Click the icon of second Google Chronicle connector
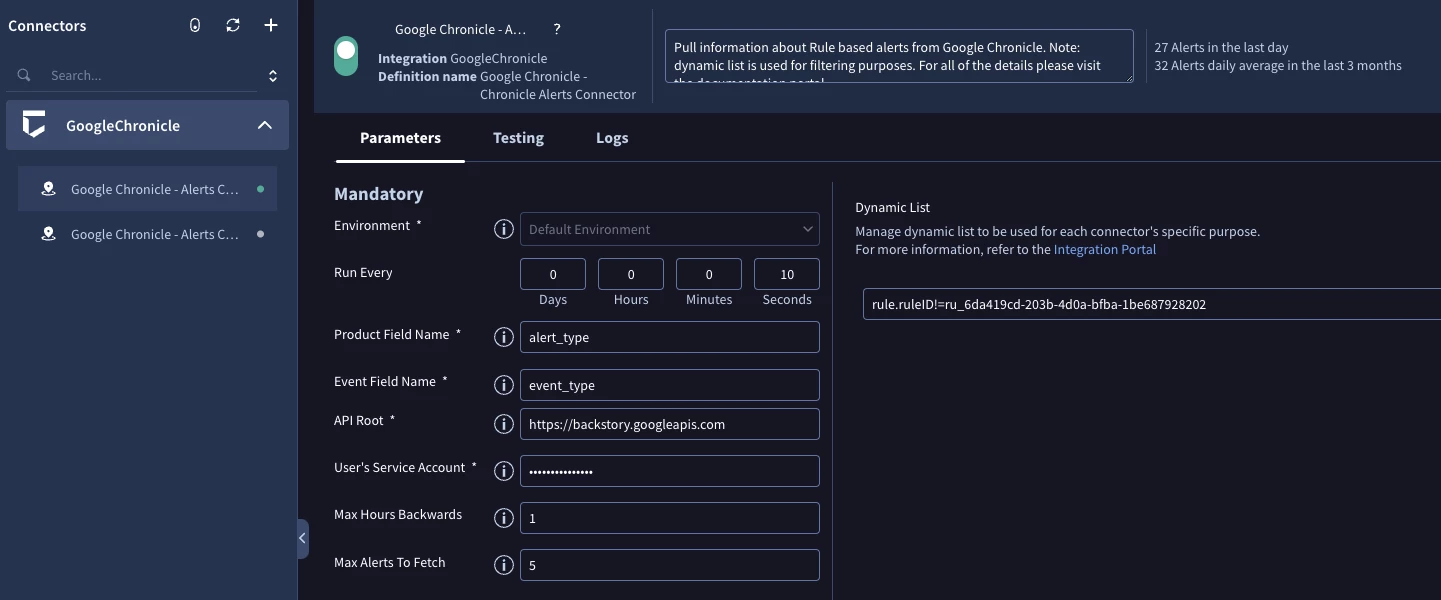Image resolution: width=1441 pixels, height=600 pixels. (48, 234)
